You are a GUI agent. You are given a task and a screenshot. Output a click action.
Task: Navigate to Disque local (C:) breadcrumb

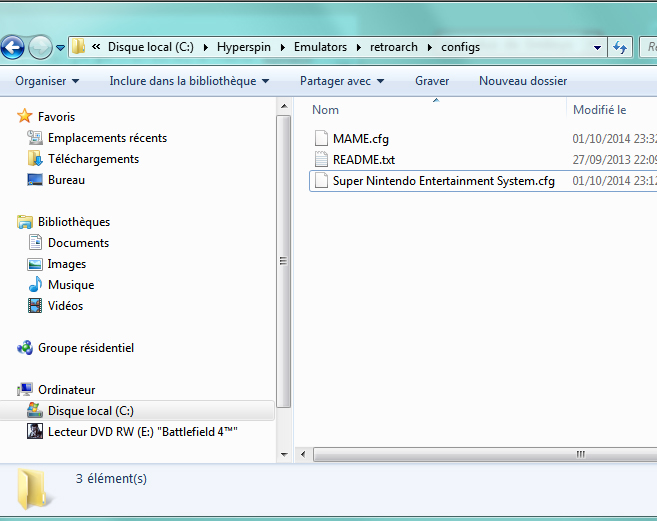[x=151, y=47]
